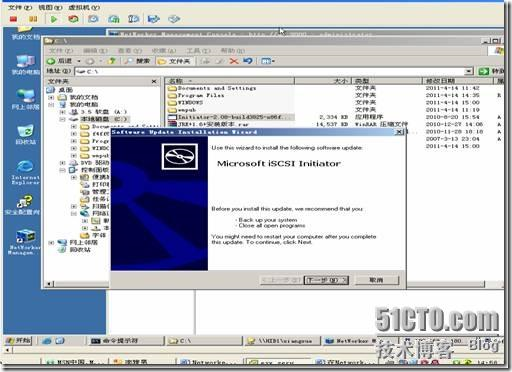512x372 pixels.
Task: Open the Back button history dropdown arrow
Action: (x=79, y=61)
